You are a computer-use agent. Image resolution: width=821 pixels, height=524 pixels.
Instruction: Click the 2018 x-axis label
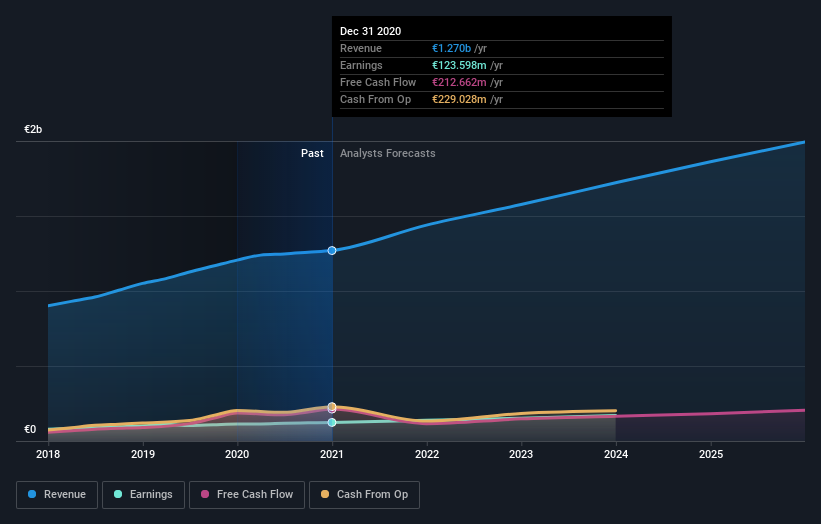point(48,454)
